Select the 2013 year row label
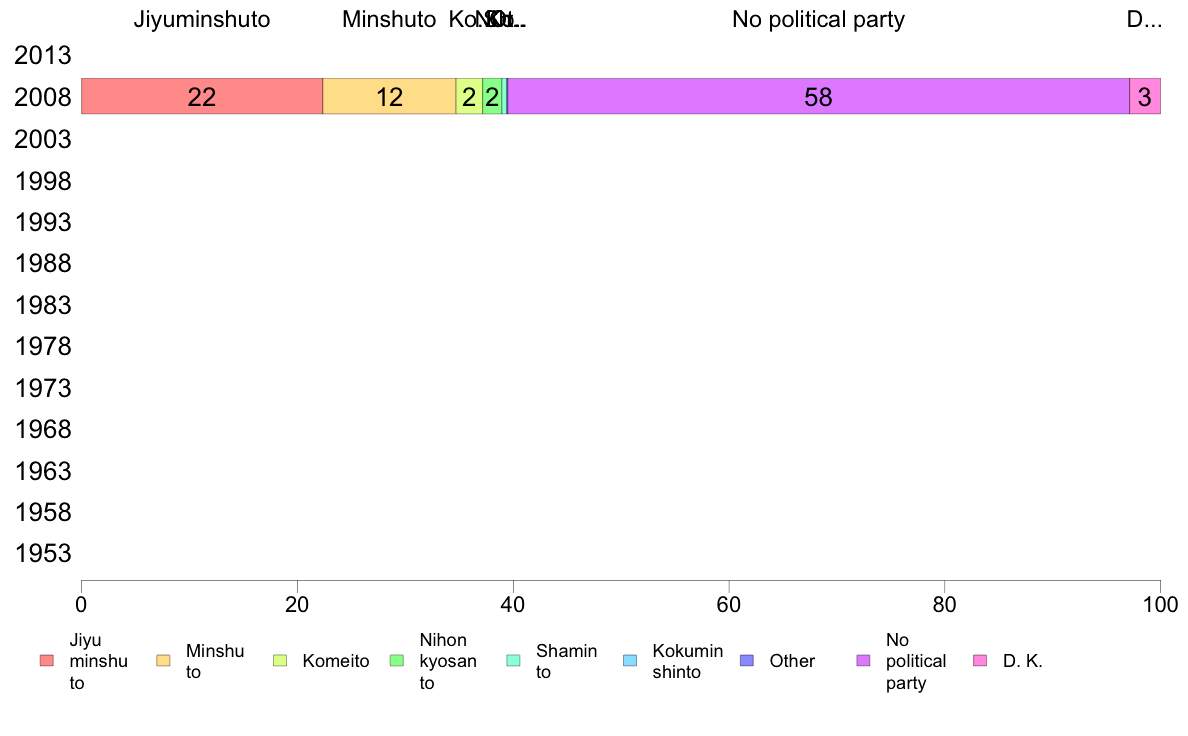The height and width of the screenshot is (736, 1188). coord(42,55)
